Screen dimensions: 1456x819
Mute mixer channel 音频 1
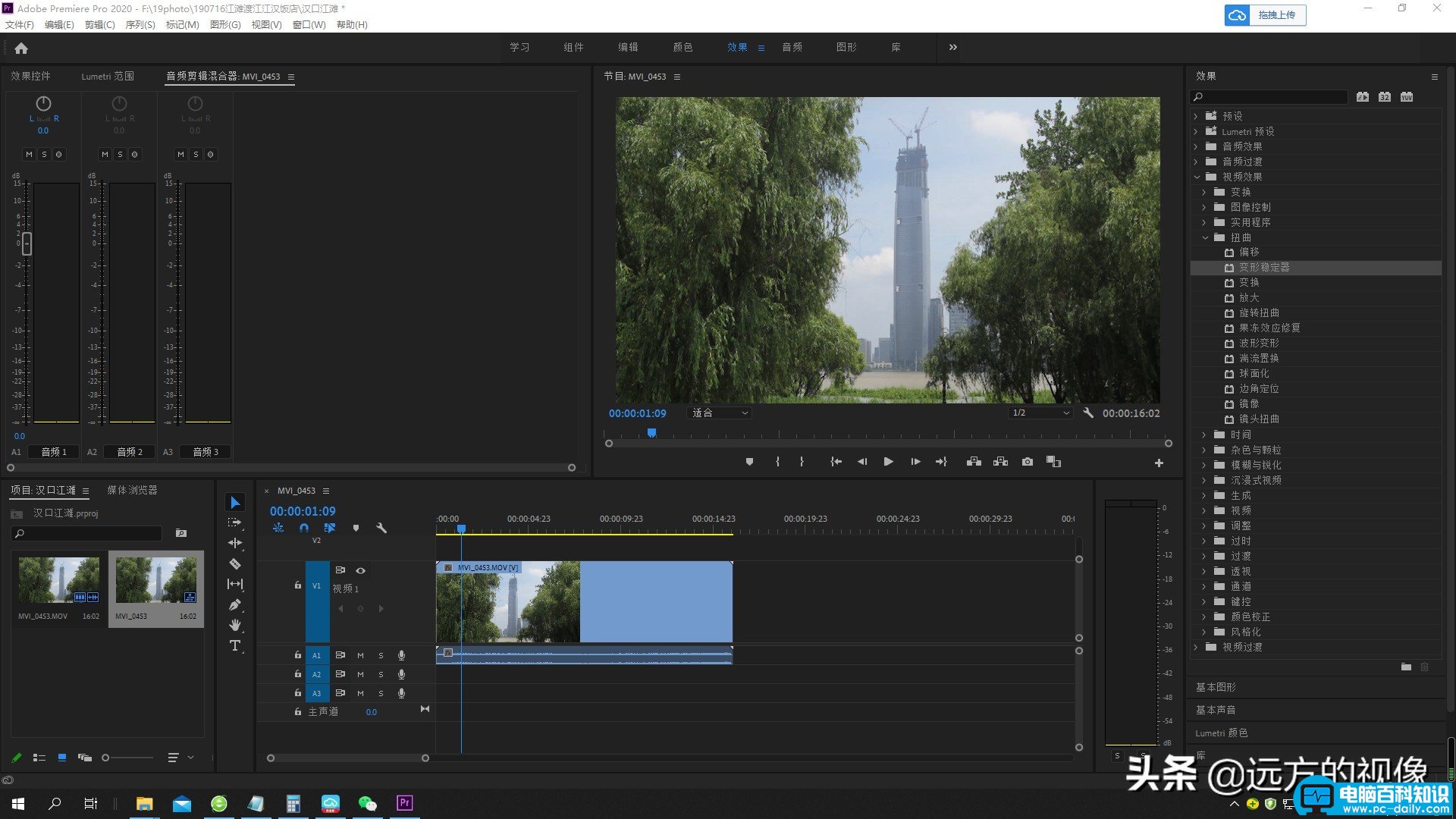[29, 155]
